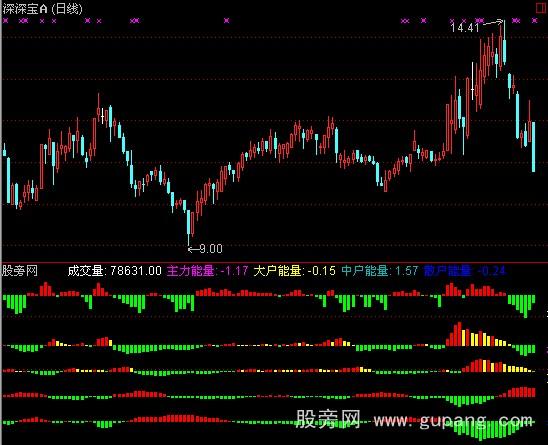Viewport: 548px width, 445px height.
Task: Click the 股旁网 indicator name label
Action: click(x=20, y=271)
